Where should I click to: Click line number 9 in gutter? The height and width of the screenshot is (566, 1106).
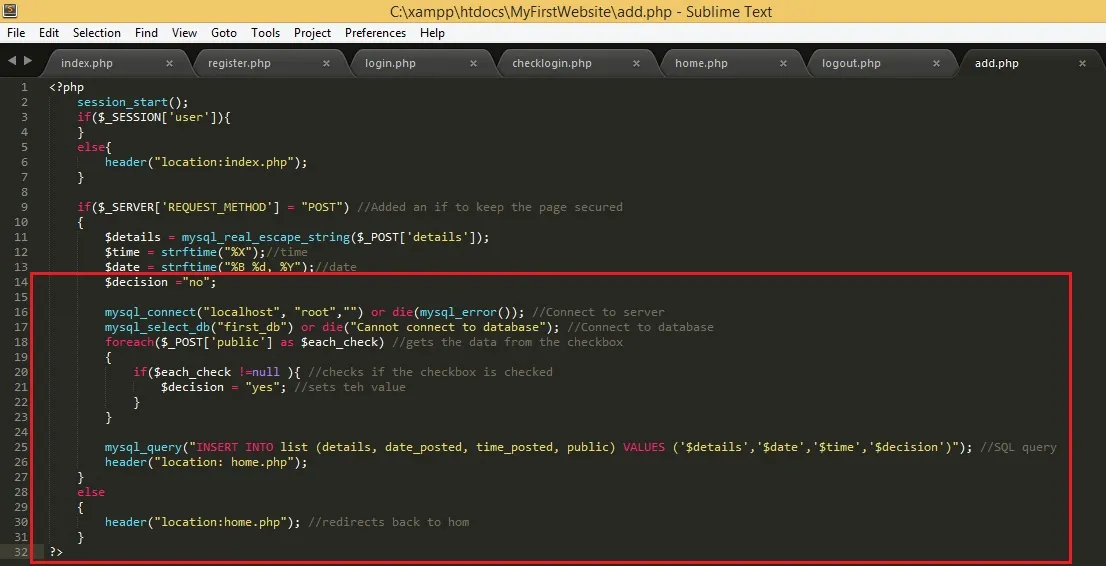coord(25,207)
